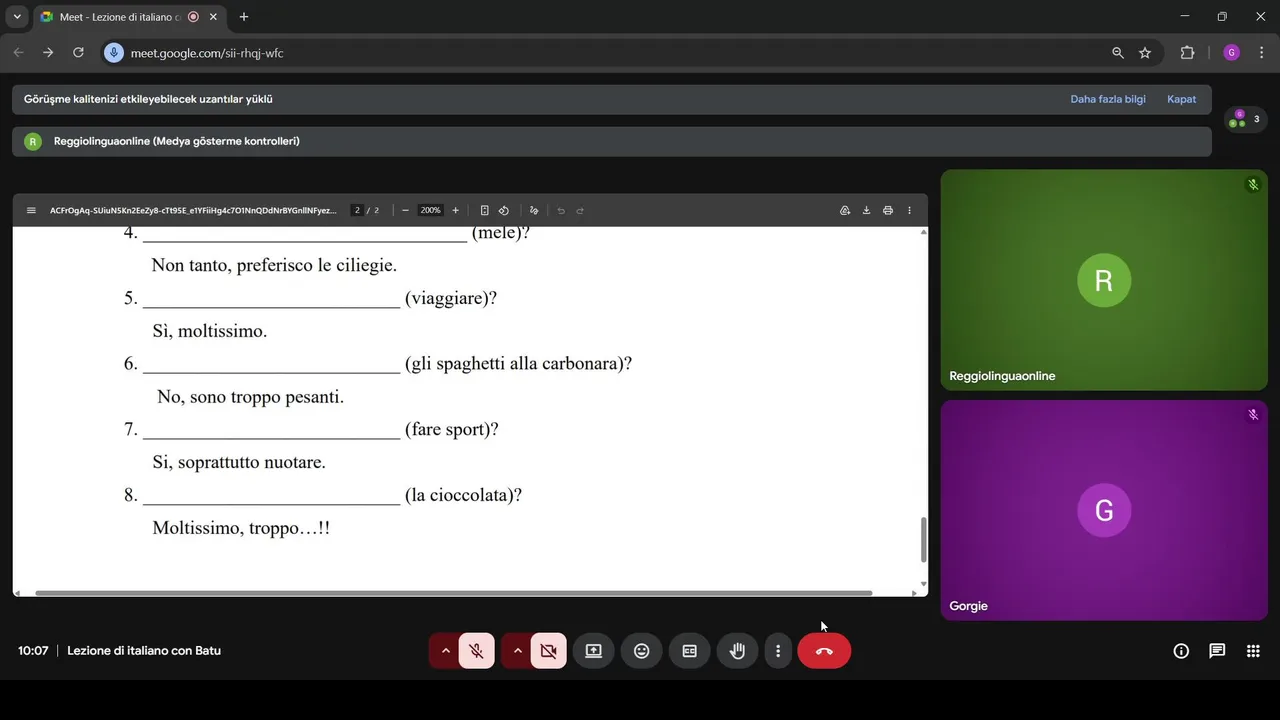1280x720 pixels.
Task: Open the PDF annotate draw tool
Action: click(x=534, y=211)
